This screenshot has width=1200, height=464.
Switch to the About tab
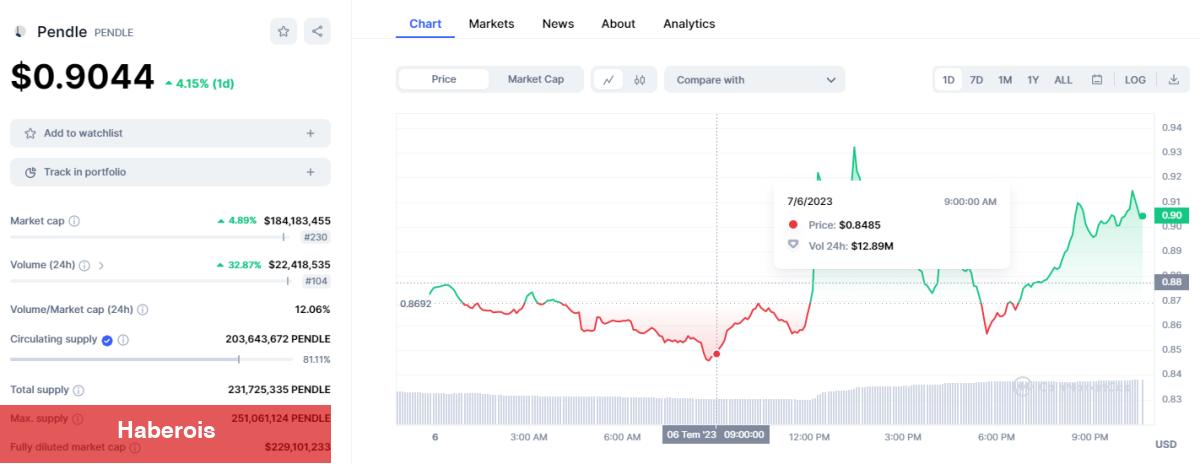tap(618, 23)
